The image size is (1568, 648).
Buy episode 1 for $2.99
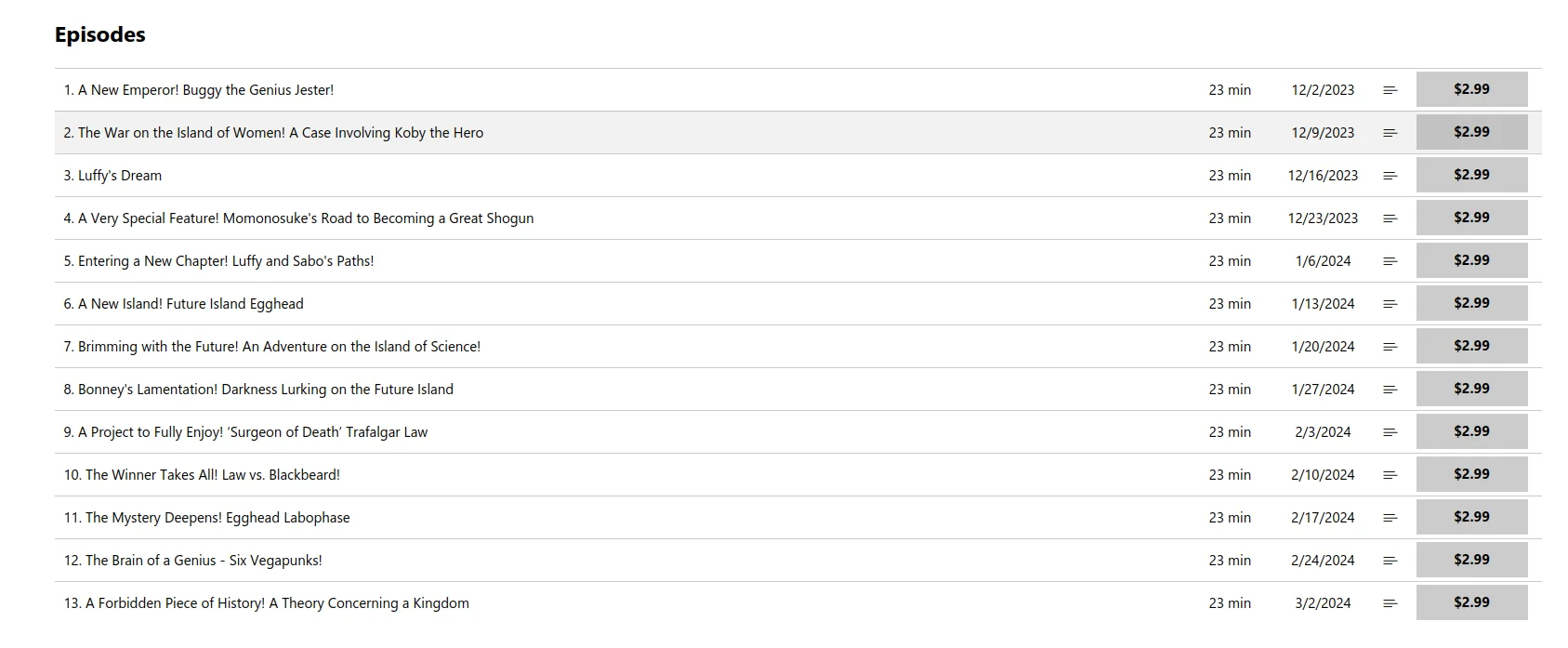point(1471,89)
